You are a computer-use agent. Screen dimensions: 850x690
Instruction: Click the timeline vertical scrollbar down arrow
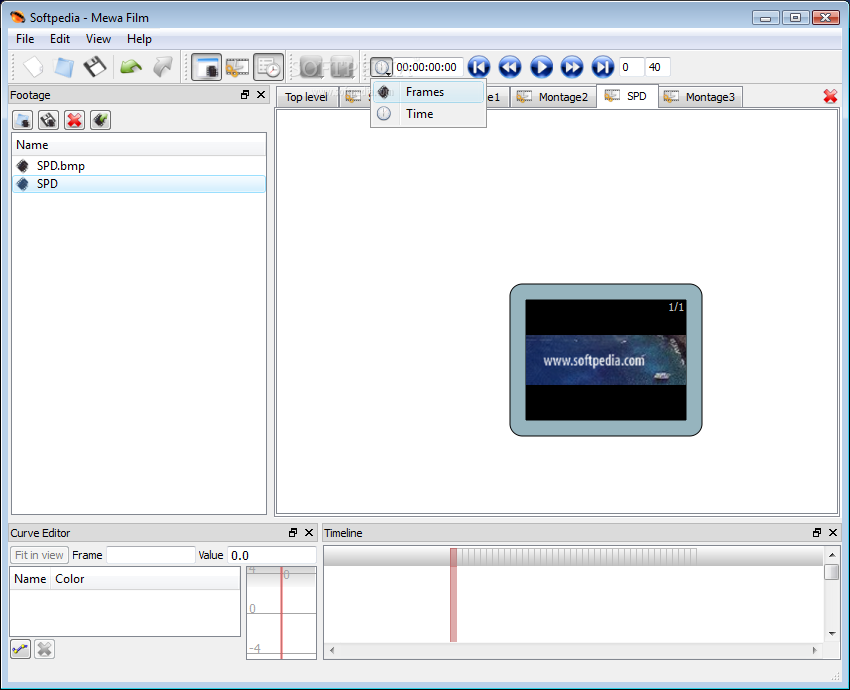(832, 634)
